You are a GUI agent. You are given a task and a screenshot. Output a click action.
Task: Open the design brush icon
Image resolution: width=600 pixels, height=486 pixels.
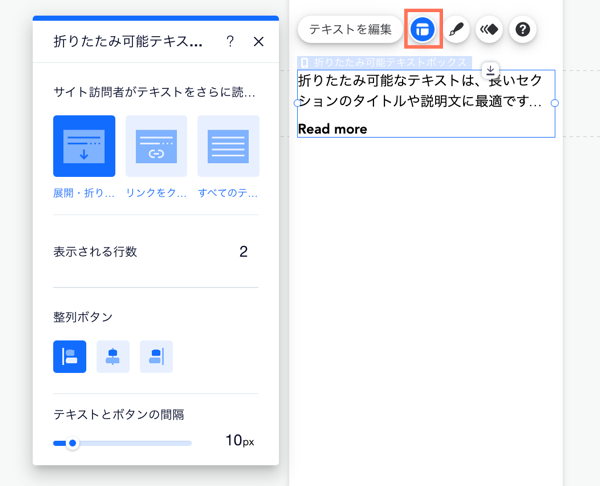[456, 29]
